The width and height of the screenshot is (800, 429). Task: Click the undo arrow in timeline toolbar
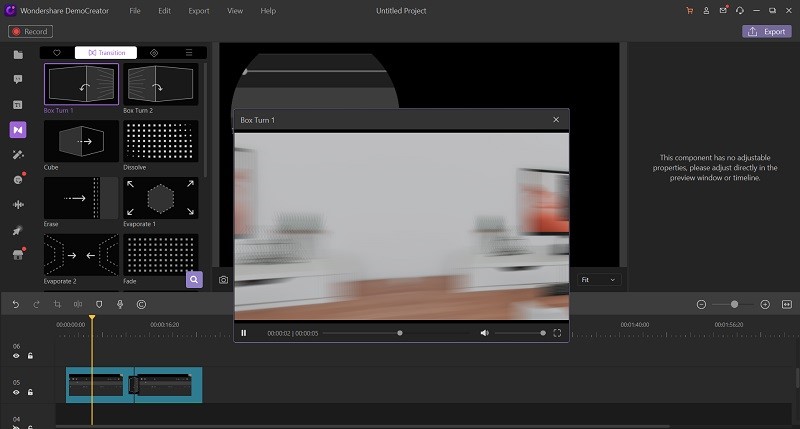(x=16, y=305)
